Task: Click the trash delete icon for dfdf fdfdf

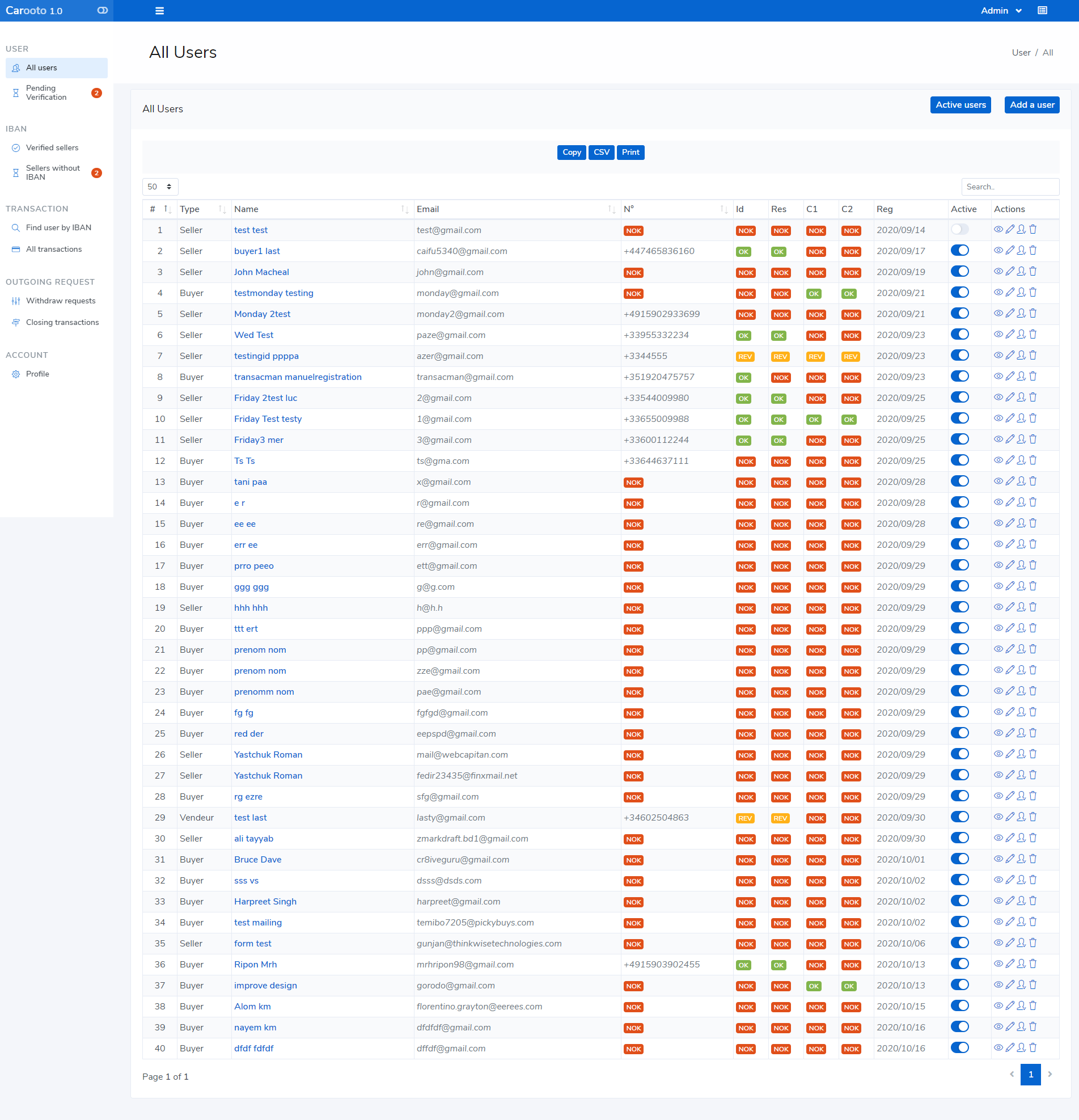Action: tap(1033, 1047)
